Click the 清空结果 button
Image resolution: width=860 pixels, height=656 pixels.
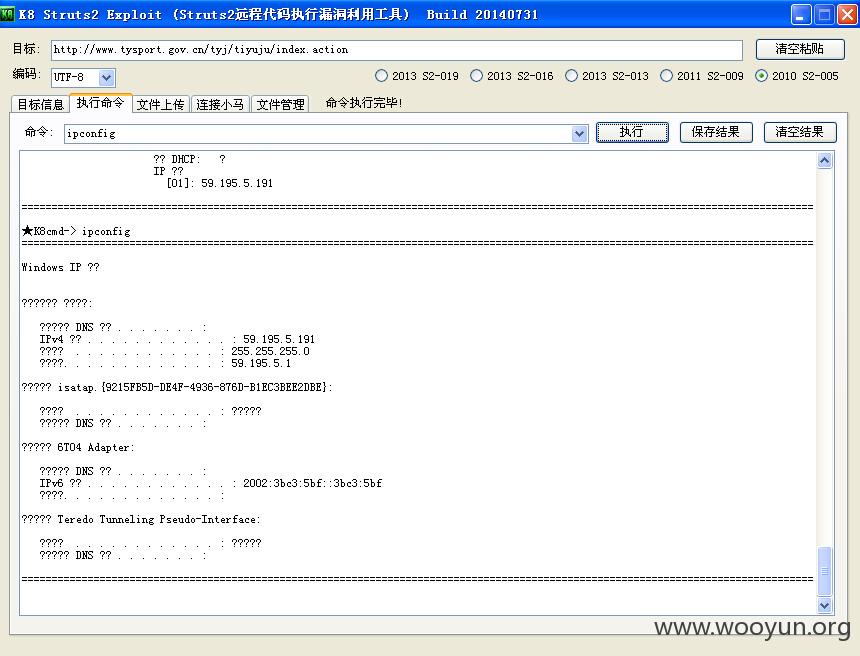(800, 132)
